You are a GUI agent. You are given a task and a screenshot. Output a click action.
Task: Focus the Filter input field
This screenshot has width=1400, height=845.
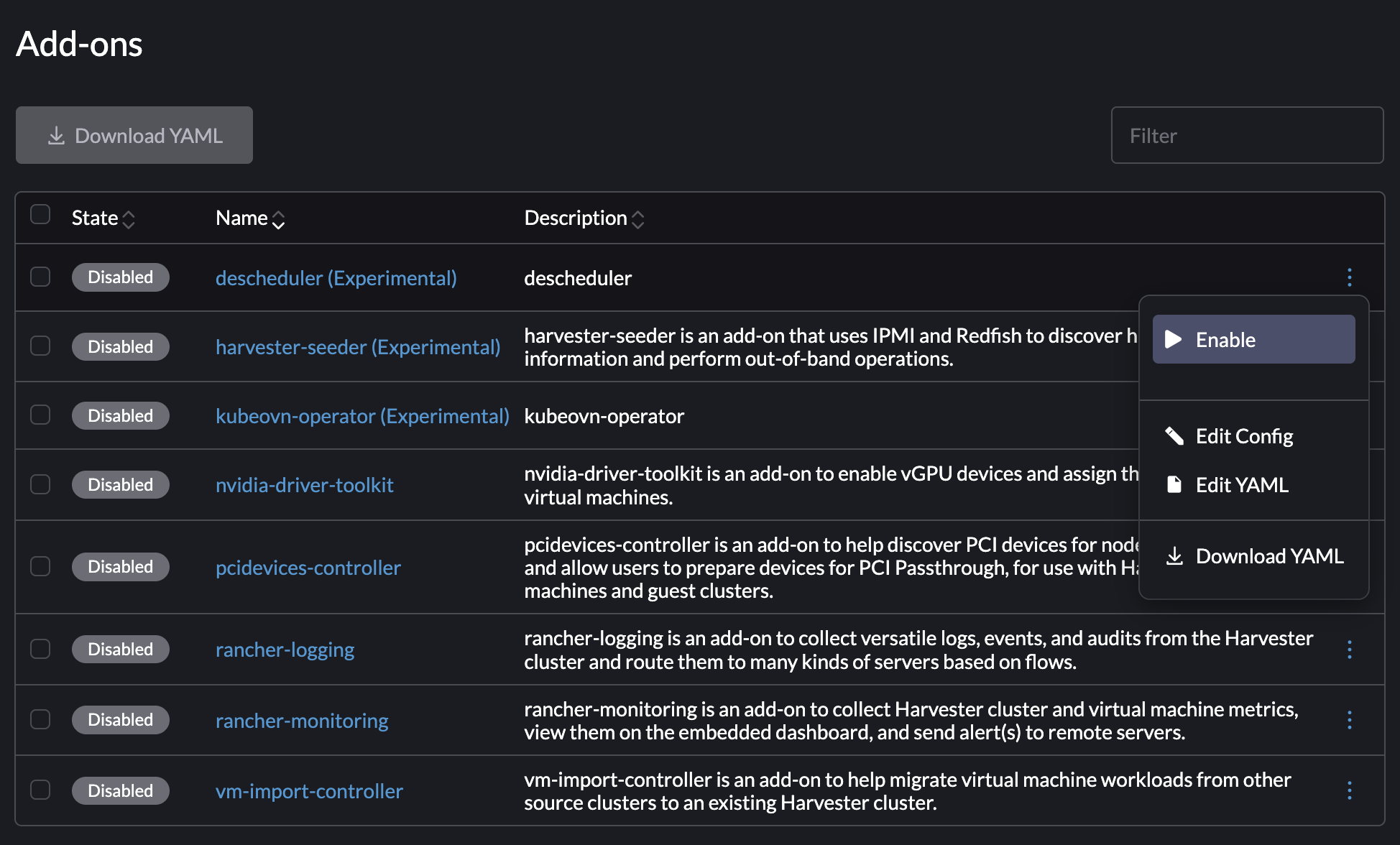pos(1247,135)
